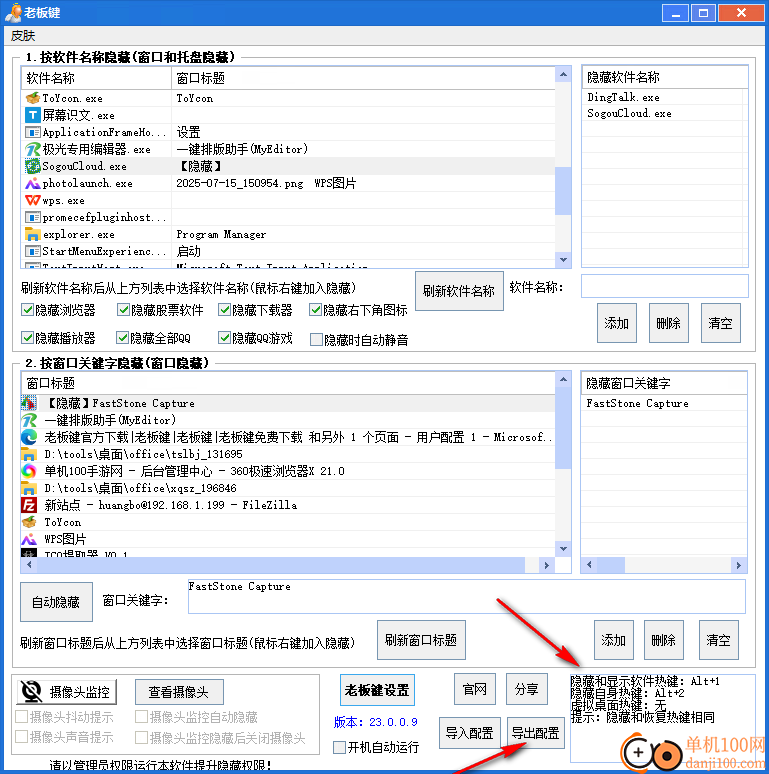
Task: Click the WPS图片 icon in window list
Action: pos(29,539)
